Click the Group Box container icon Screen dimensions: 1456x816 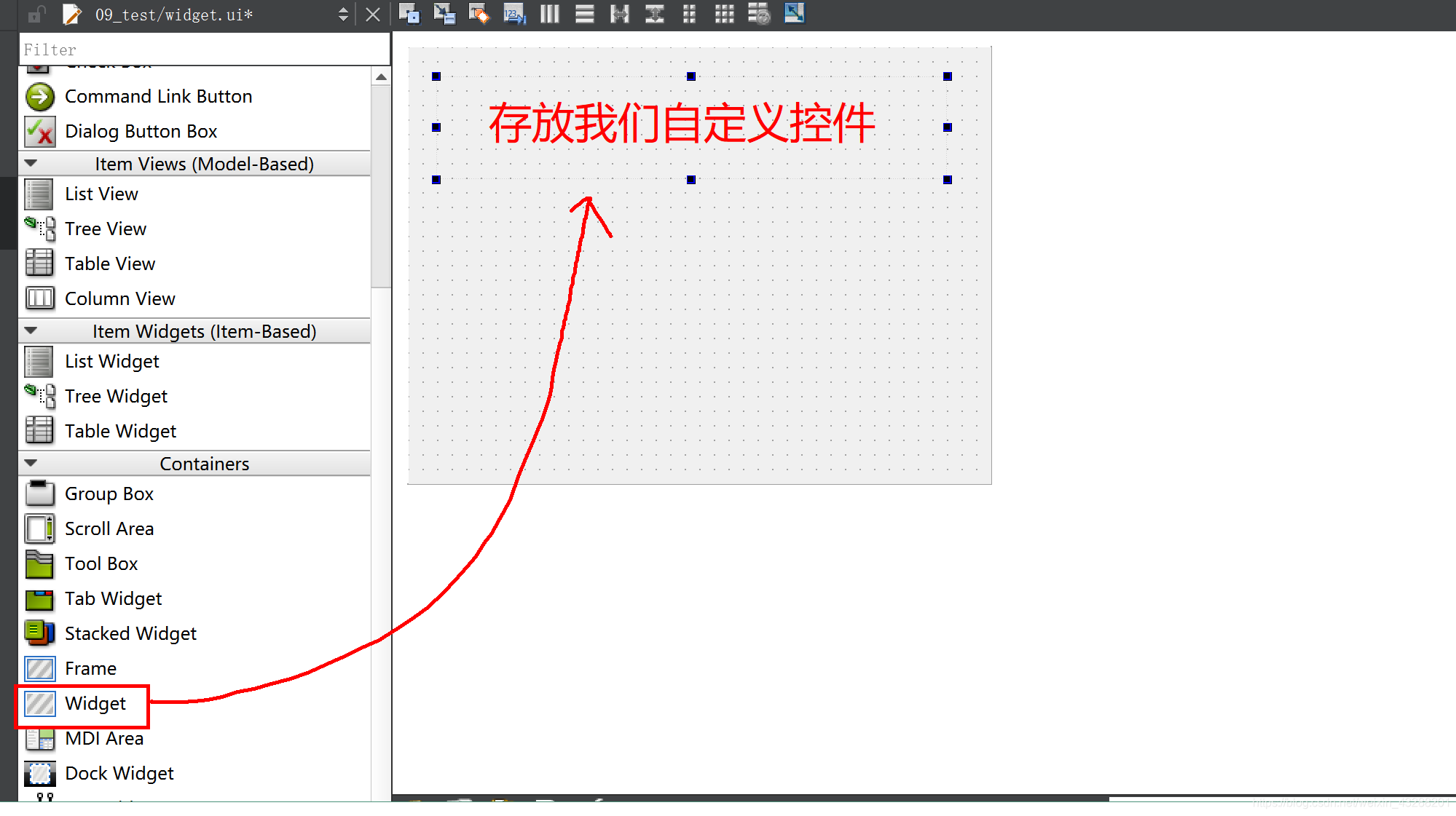(40, 493)
